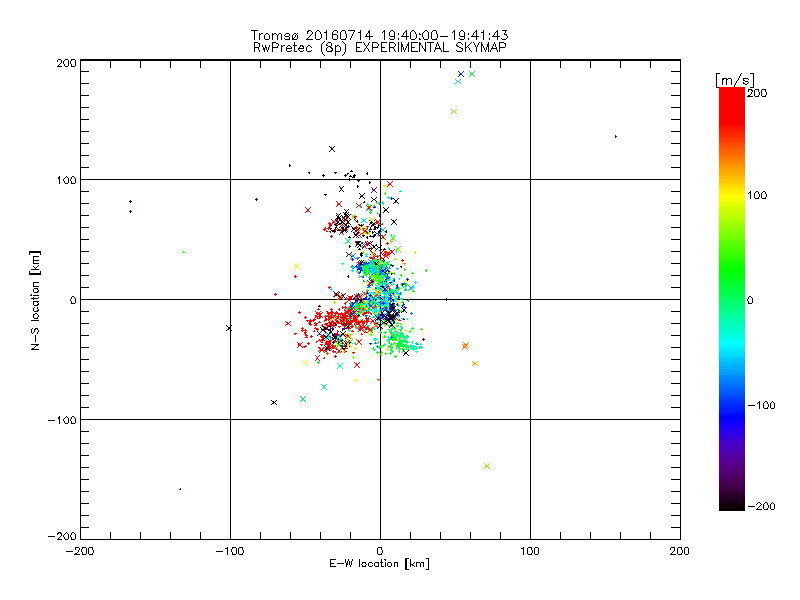800x600 pixels.
Task: Click y-axis tick label '-100'
Action: pos(62,420)
